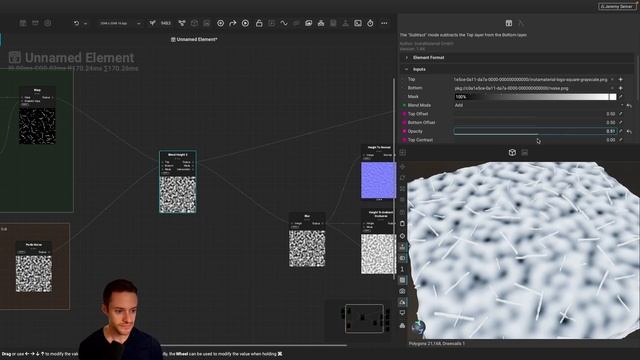Select the Unnamed Element* graph tab
The width and height of the screenshot is (640, 360).
[194, 39]
